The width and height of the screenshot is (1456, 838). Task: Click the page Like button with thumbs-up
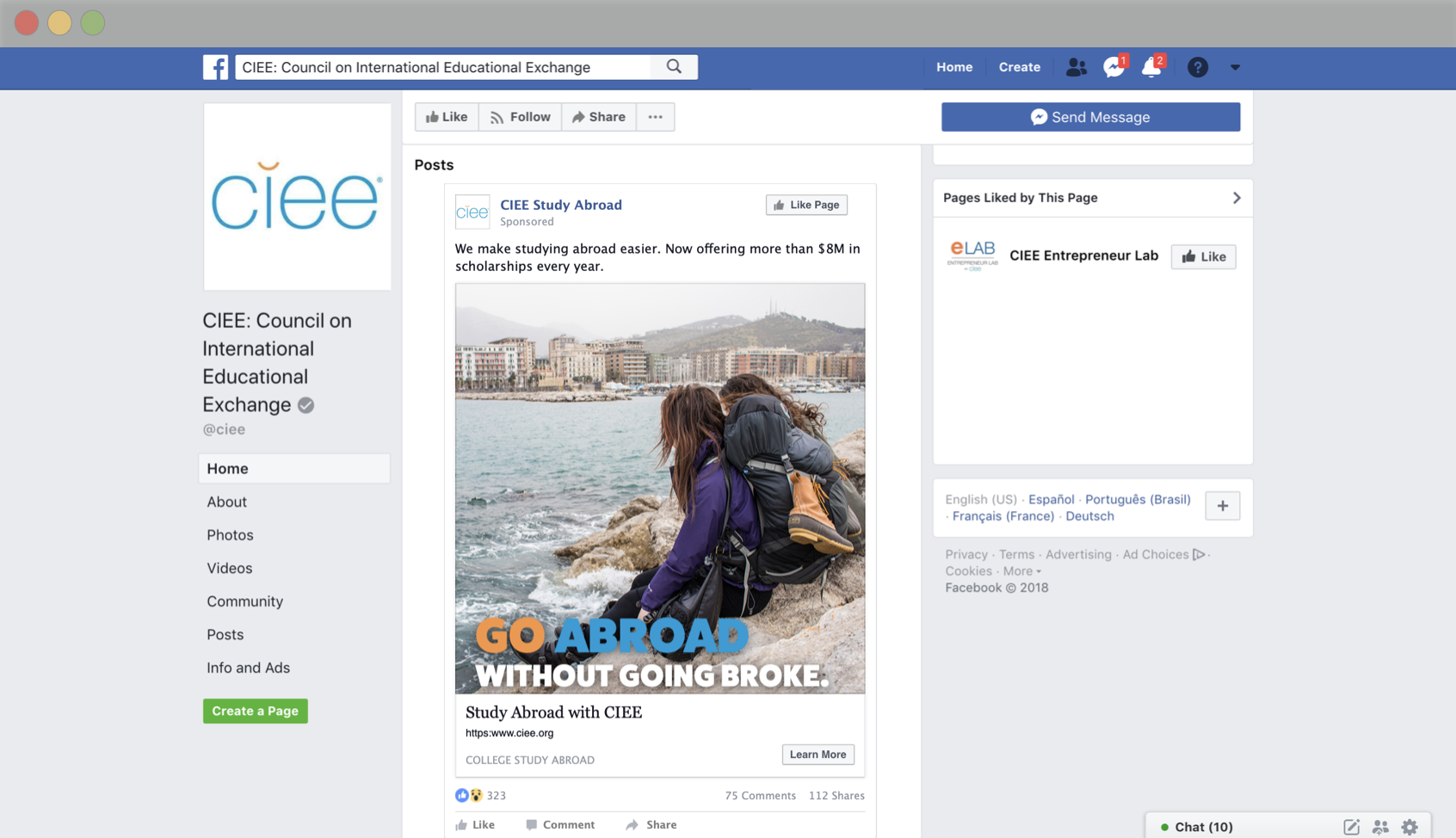[447, 117]
